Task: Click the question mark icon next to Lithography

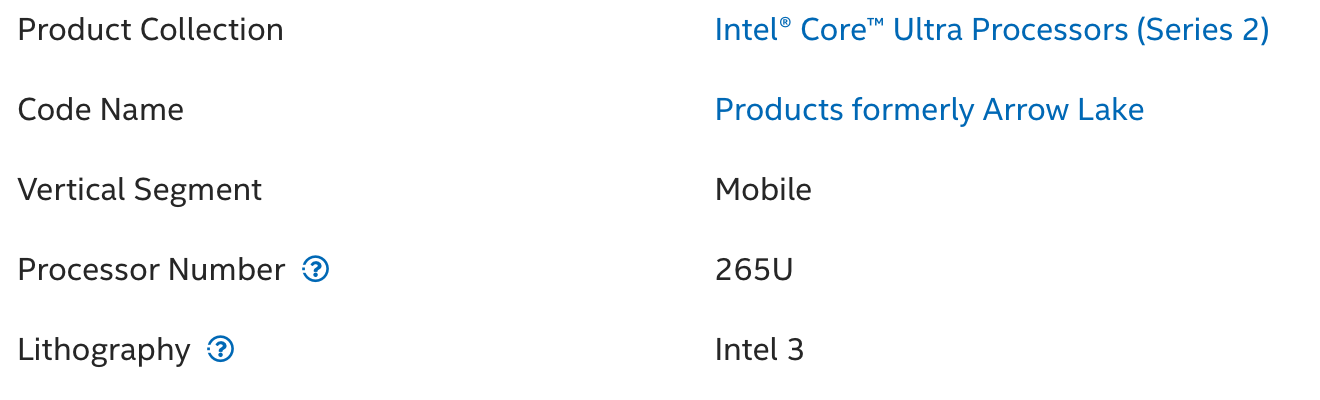Action: [221, 349]
